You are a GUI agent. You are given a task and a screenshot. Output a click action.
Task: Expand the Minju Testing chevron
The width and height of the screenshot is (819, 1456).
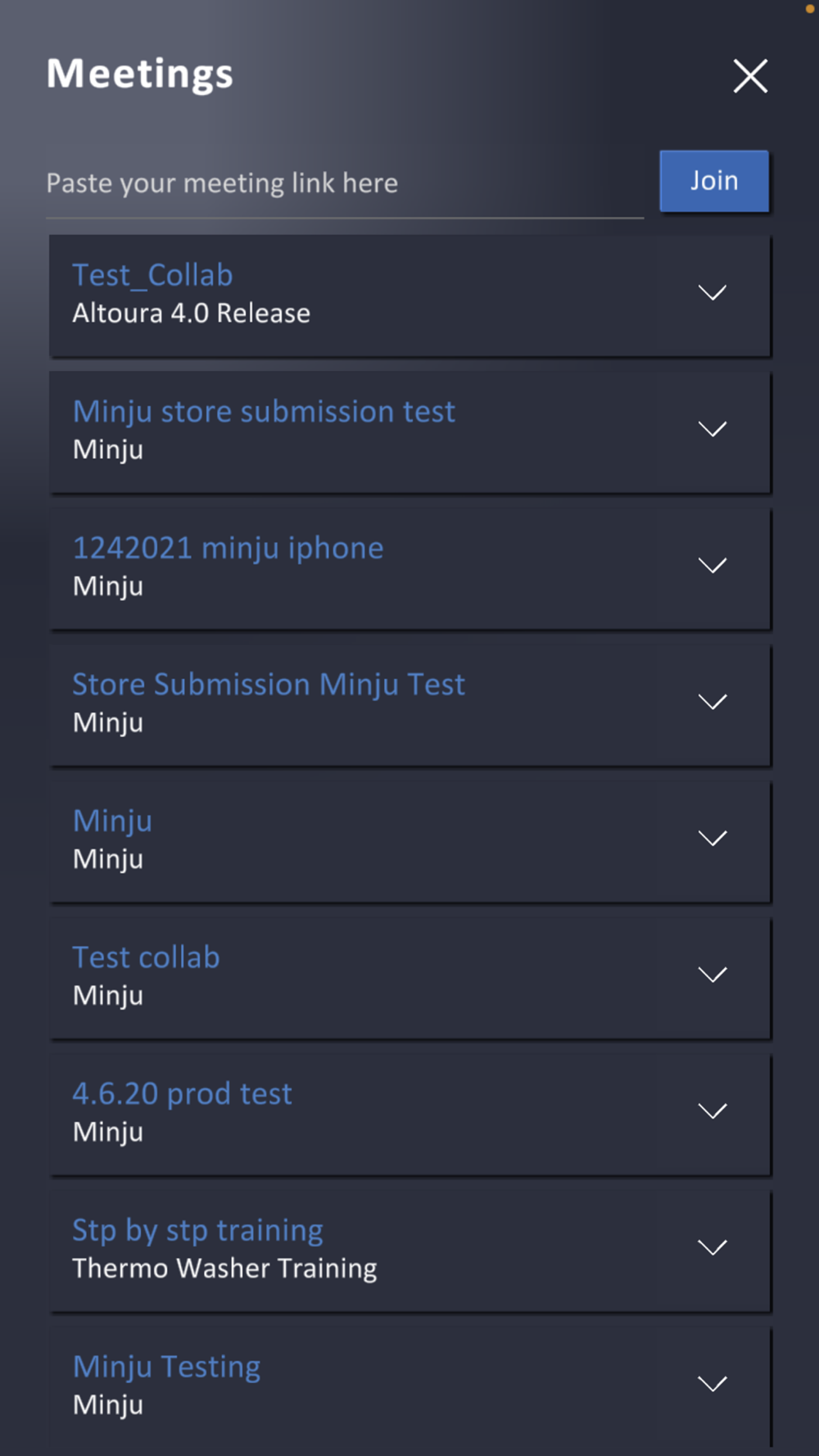coord(713,1384)
